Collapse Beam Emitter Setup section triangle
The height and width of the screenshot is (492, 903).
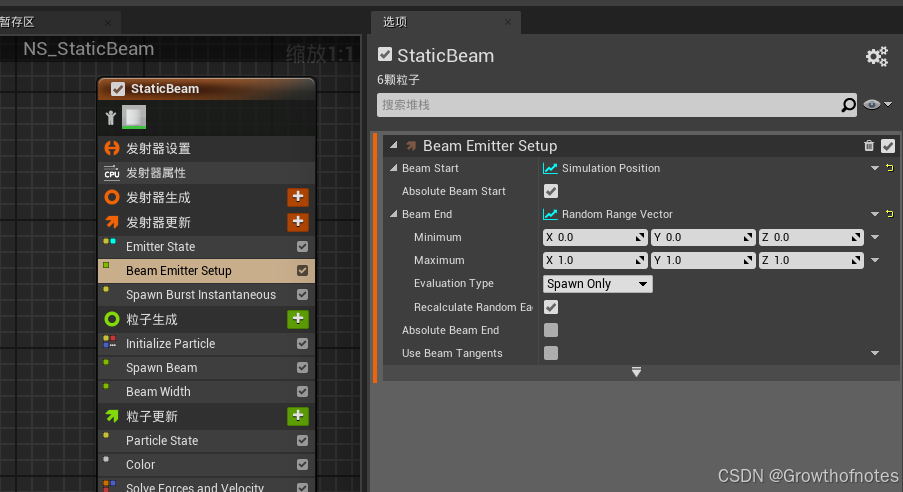click(x=394, y=145)
